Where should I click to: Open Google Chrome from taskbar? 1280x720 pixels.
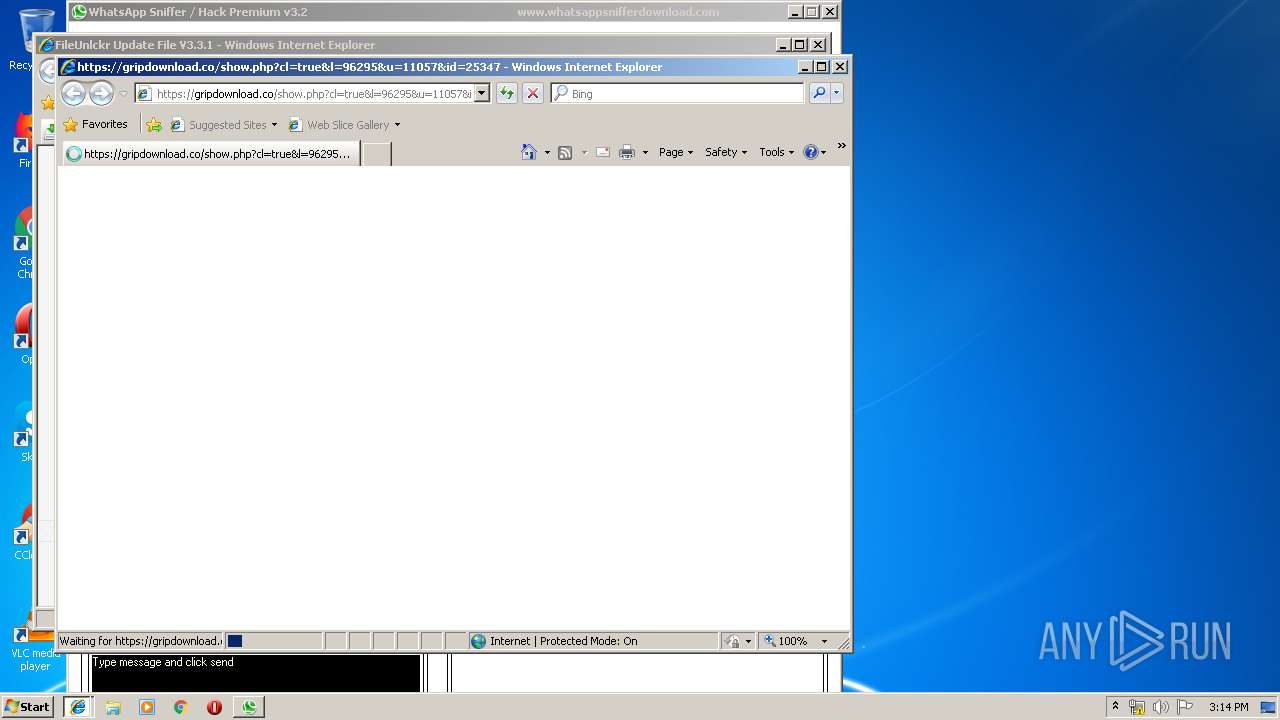pos(181,707)
